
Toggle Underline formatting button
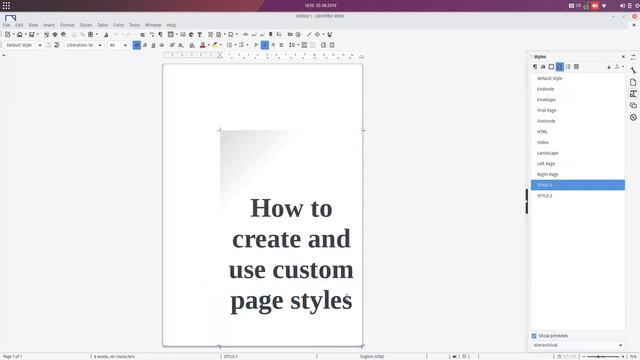point(153,45)
